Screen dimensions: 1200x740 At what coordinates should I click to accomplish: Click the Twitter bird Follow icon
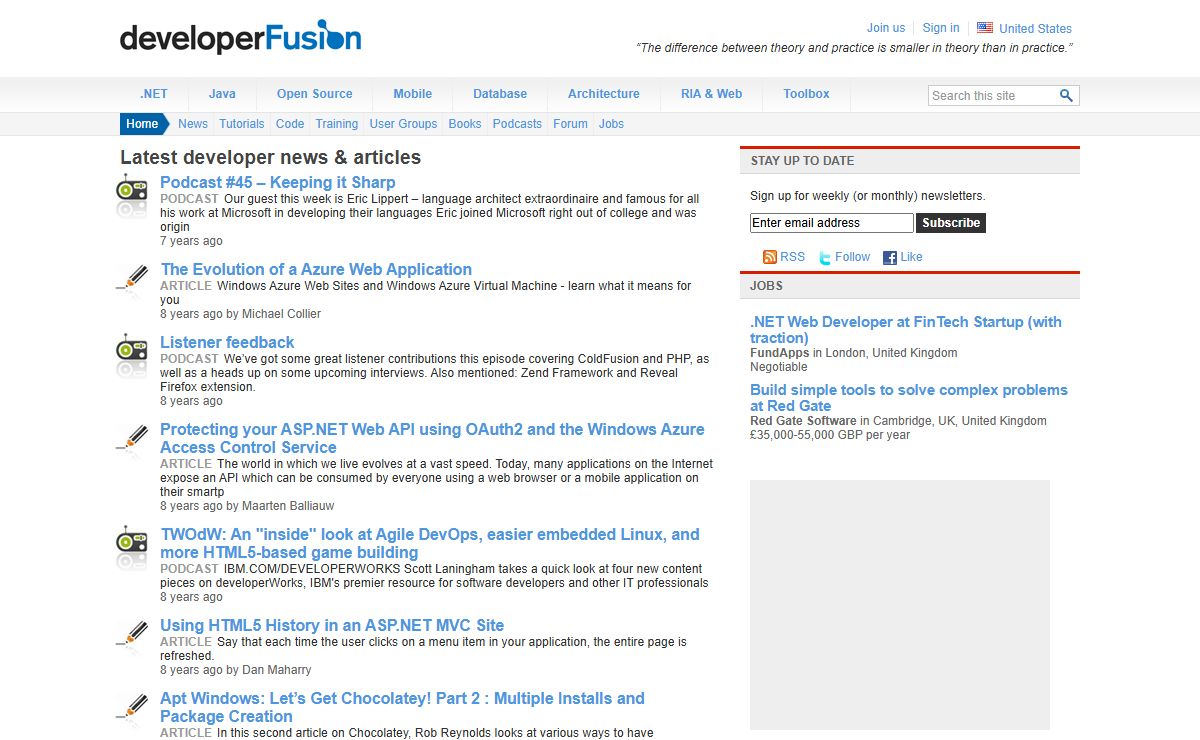tap(825, 258)
